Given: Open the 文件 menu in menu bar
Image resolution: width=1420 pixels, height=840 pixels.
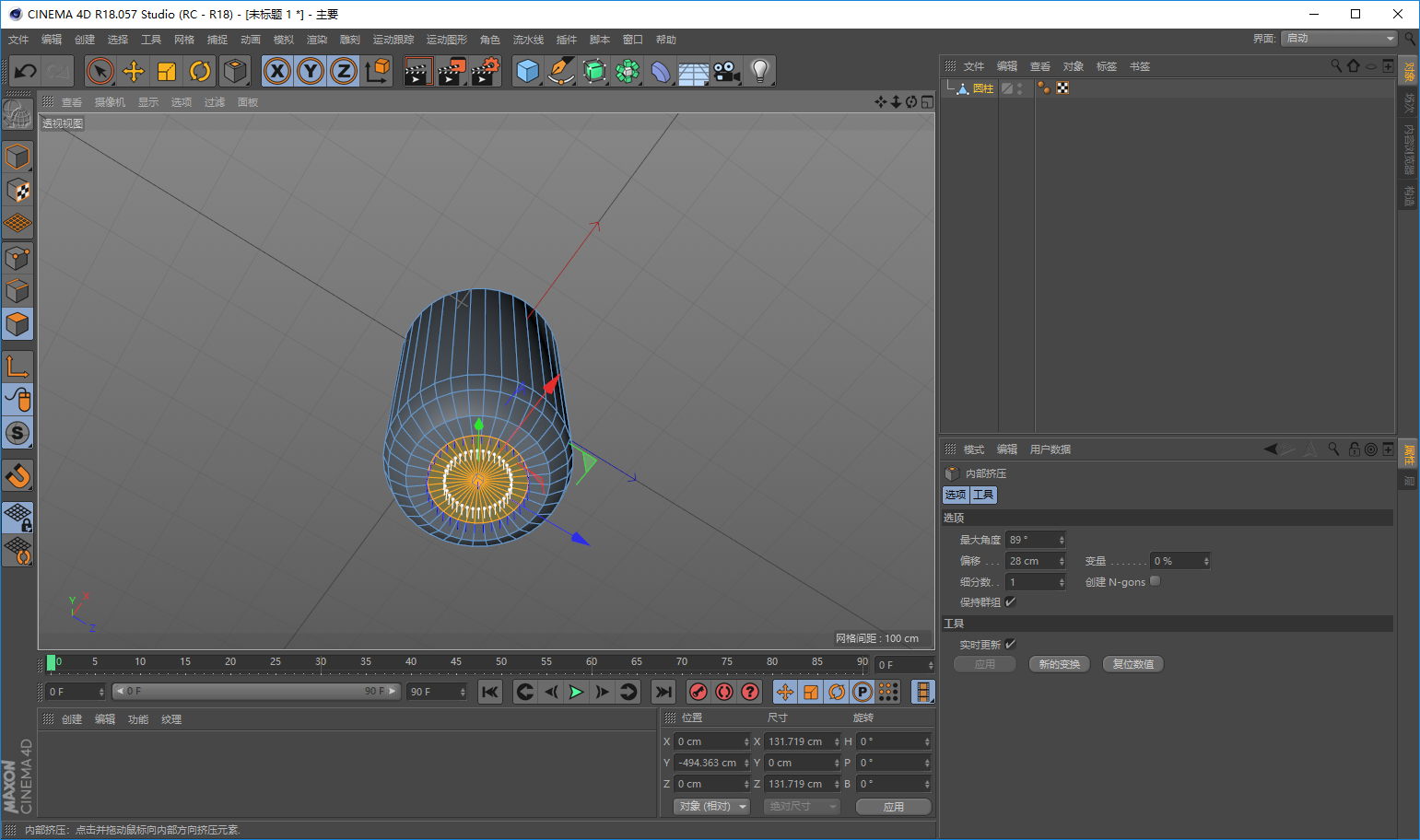Looking at the screenshot, I should pyautogui.click(x=18, y=40).
